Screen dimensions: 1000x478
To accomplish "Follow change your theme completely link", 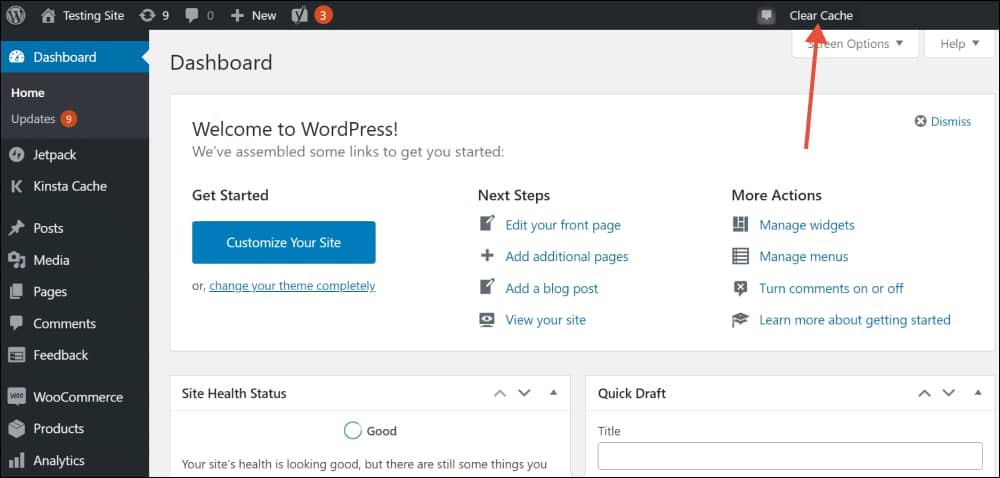I will coord(292,286).
